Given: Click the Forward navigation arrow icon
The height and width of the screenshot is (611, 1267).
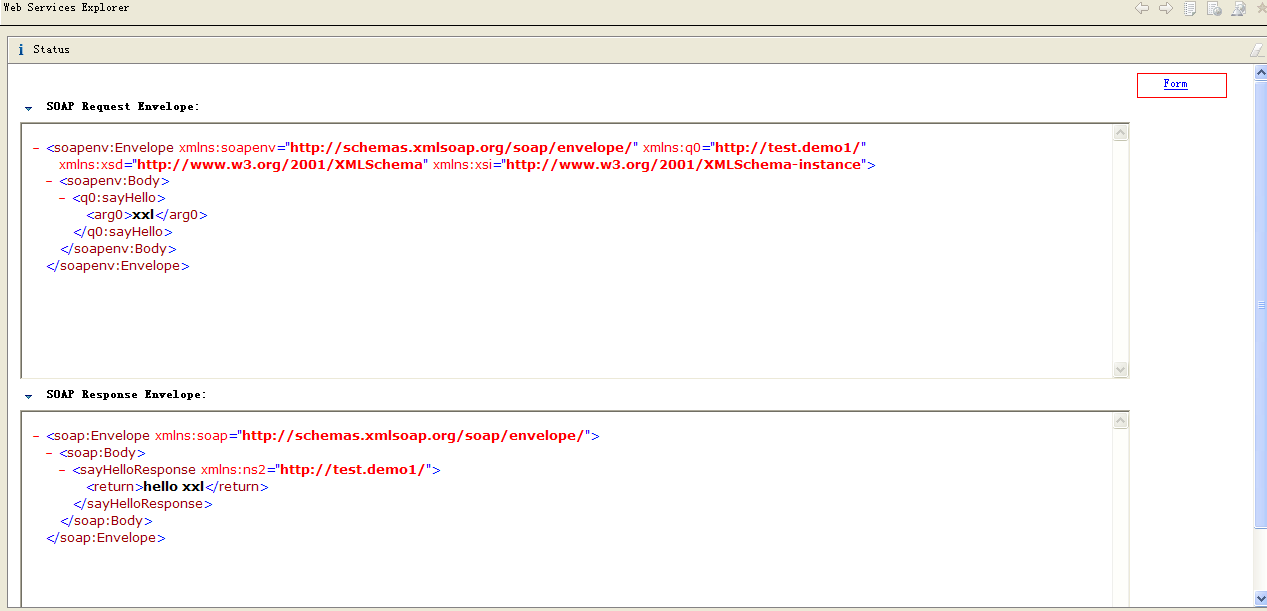Looking at the screenshot, I should pos(1165,8).
